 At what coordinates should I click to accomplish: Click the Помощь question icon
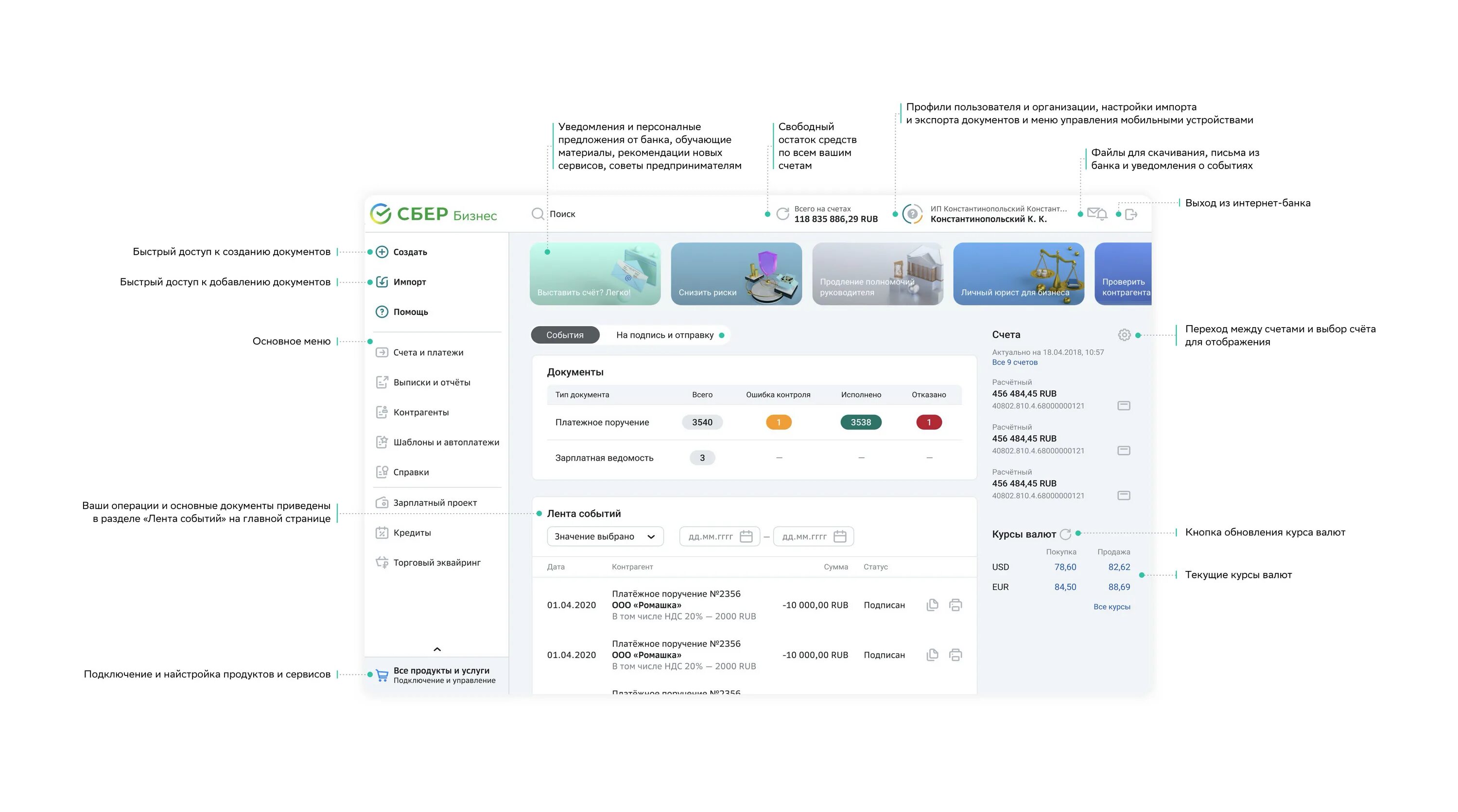tap(382, 312)
